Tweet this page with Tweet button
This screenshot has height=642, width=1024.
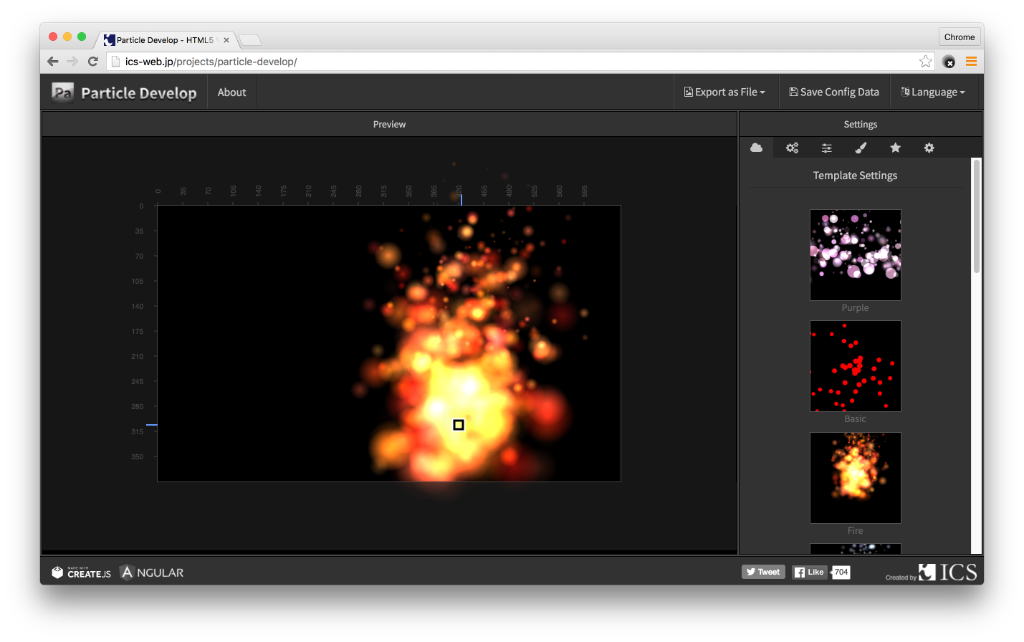[x=763, y=572]
